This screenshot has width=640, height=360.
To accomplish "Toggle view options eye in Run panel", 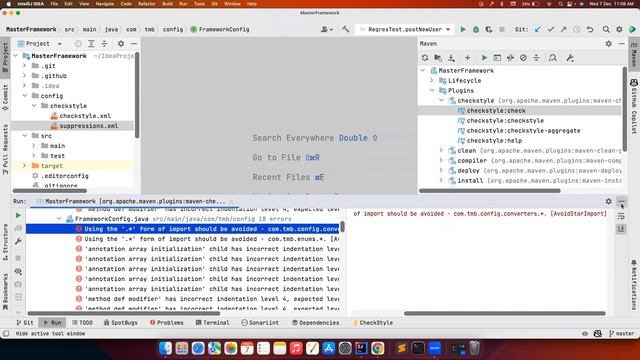I will (18, 271).
